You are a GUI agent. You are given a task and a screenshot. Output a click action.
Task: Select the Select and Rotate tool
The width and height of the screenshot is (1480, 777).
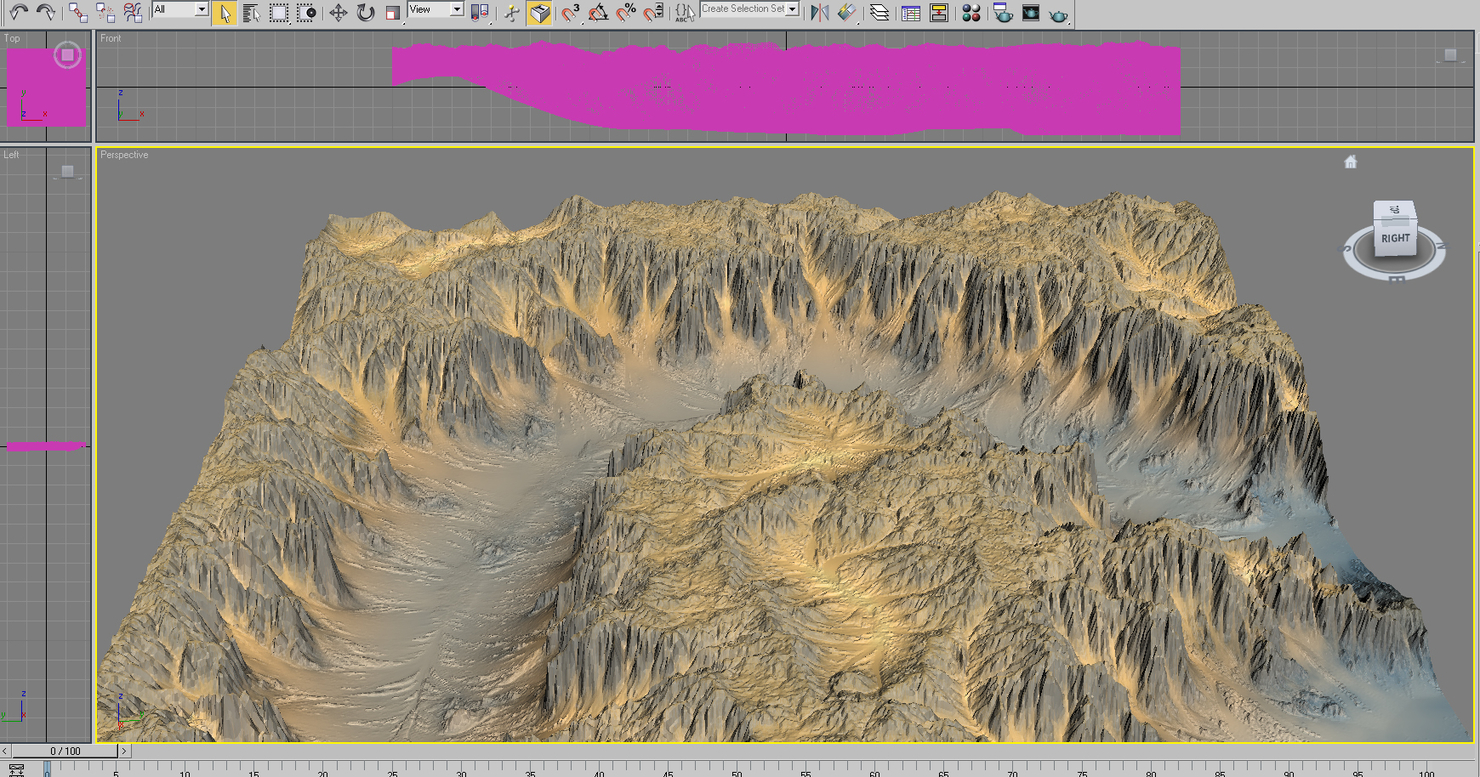pyautogui.click(x=365, y=13)
